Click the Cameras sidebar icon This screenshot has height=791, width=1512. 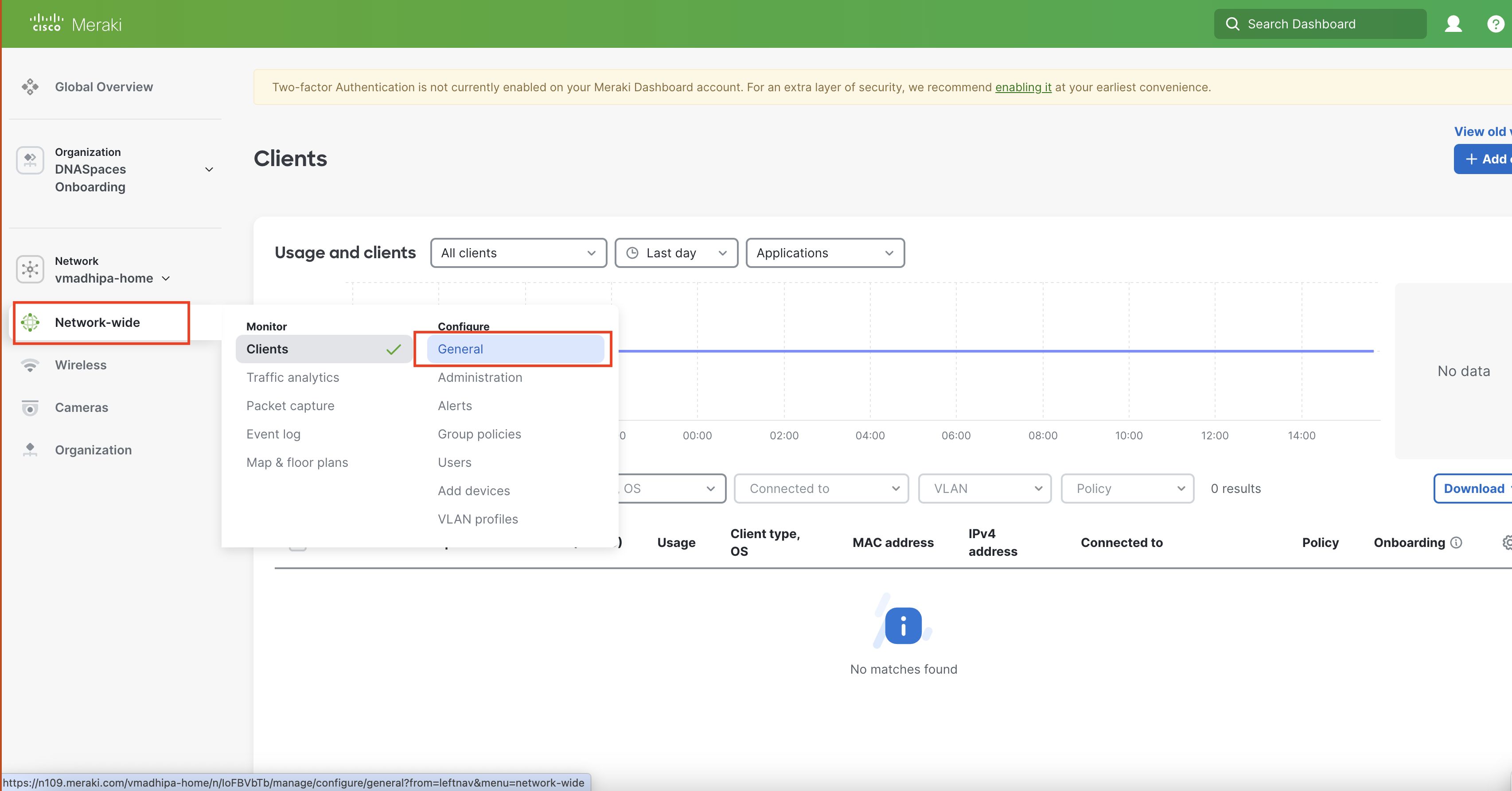point(30,407)
